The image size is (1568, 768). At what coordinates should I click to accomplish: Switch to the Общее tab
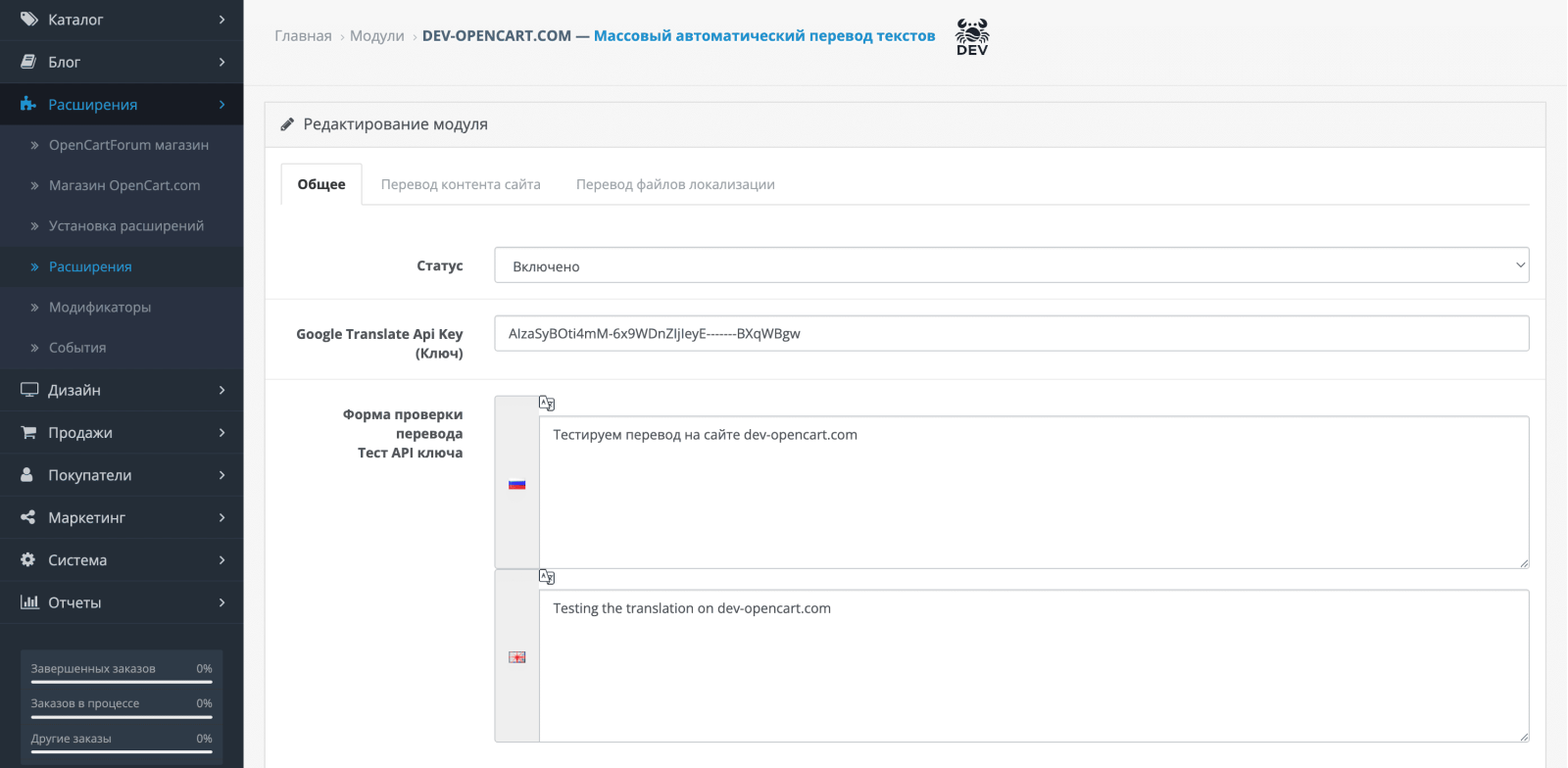(x=321, y=184)
